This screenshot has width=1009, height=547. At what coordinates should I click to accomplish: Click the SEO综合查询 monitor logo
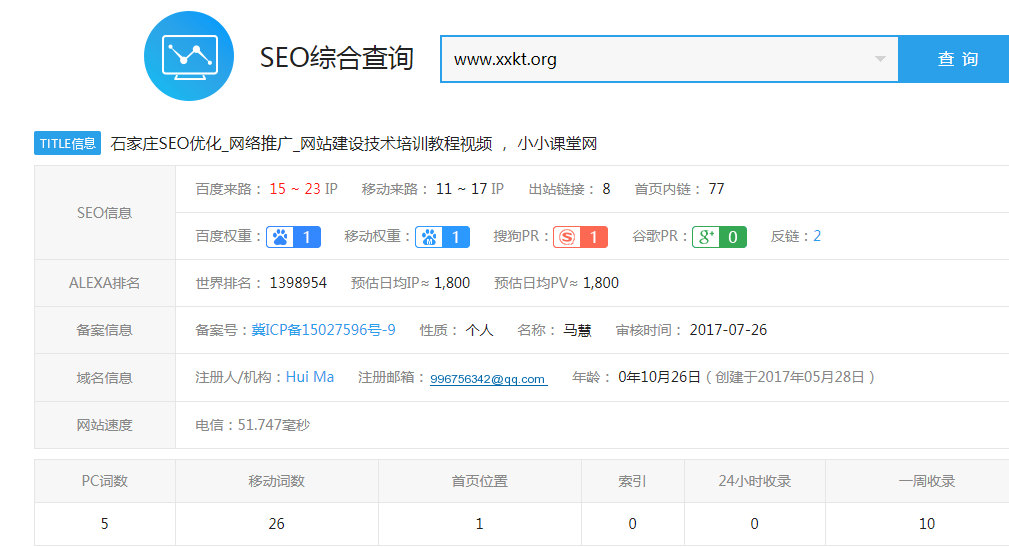coord(189,56)
